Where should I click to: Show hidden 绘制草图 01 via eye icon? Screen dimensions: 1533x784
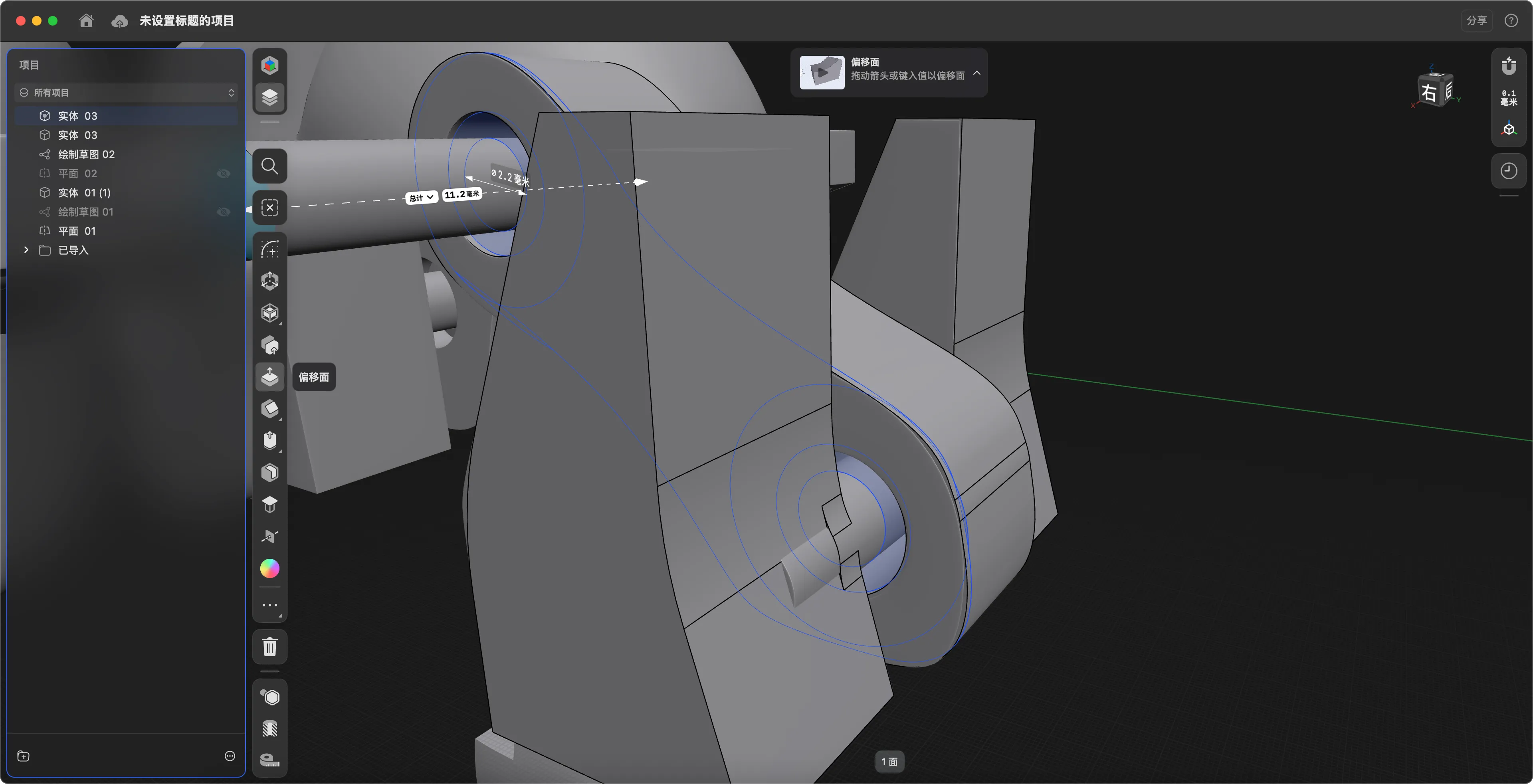[x=224, y=212]
